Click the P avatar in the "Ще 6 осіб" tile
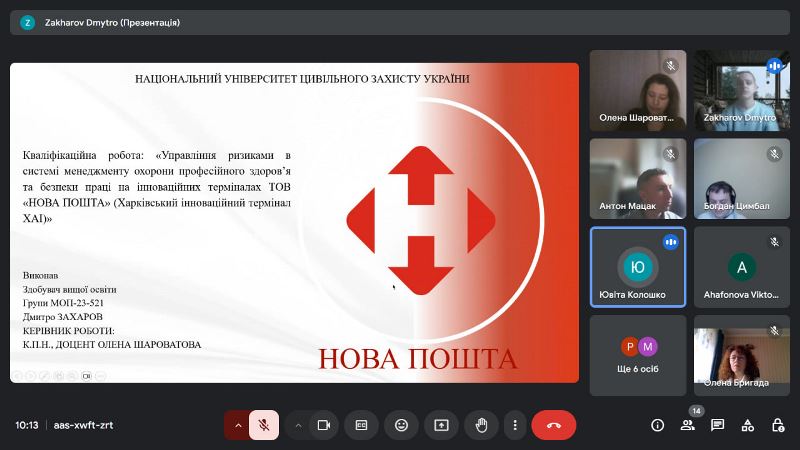The height and width of the screenshot is (450, 800). tap(629, 347)
